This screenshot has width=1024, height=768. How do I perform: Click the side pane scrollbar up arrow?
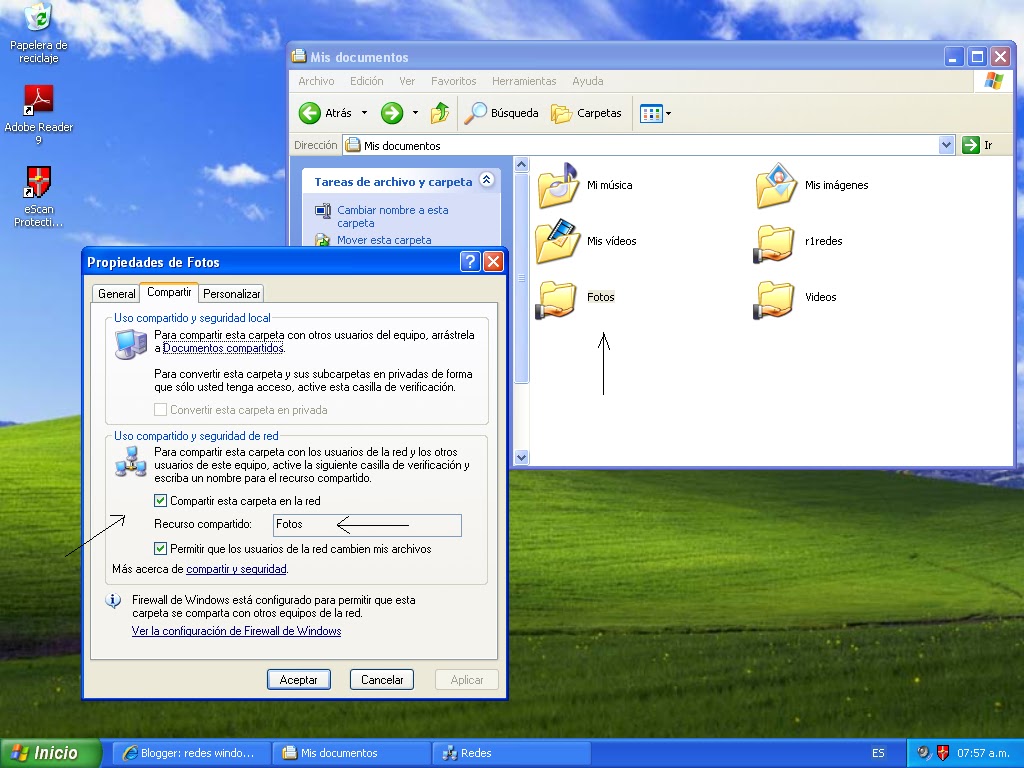pos(521,165)
